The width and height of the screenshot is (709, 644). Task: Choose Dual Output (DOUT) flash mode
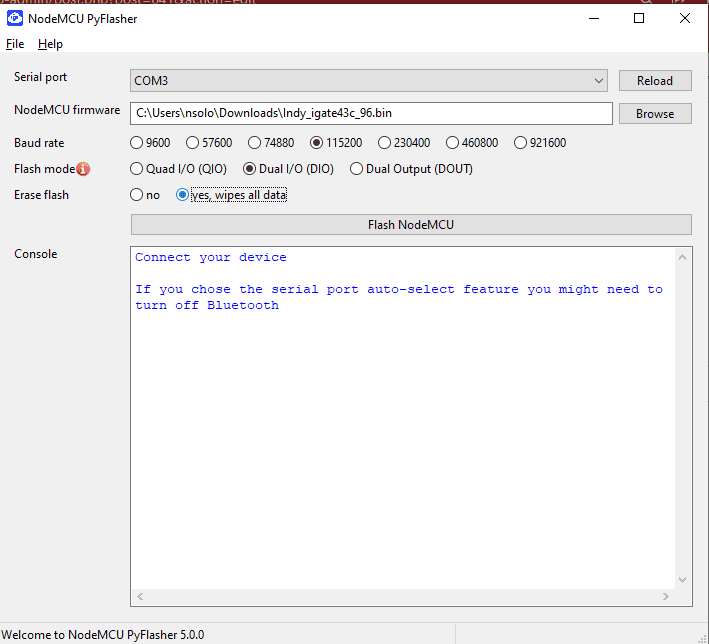tap(357, 169)
